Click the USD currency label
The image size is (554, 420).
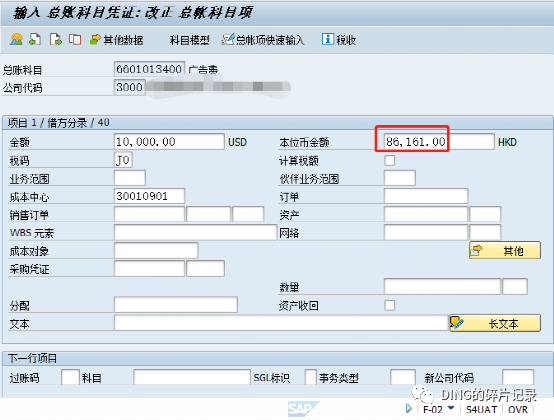(x=237, y=142)
